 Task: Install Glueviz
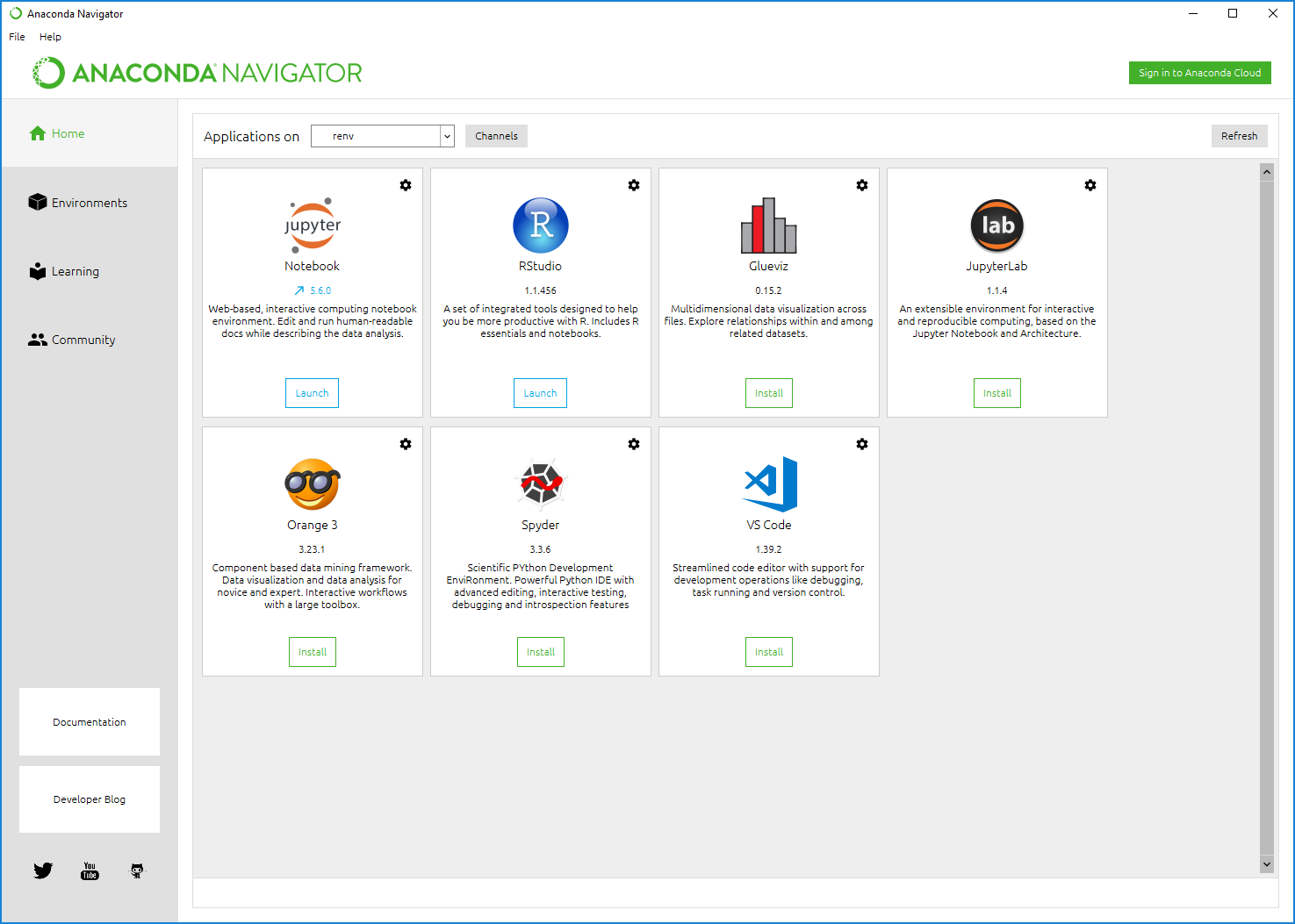pyautogui.click(x=769, y=393)
